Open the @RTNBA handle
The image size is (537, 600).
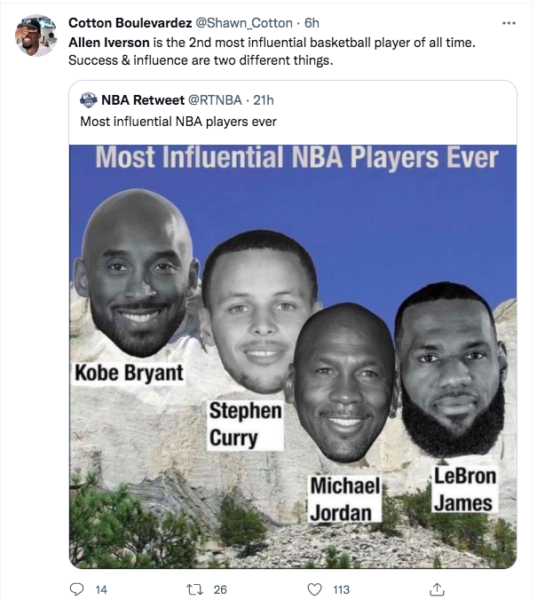(215, 100)
